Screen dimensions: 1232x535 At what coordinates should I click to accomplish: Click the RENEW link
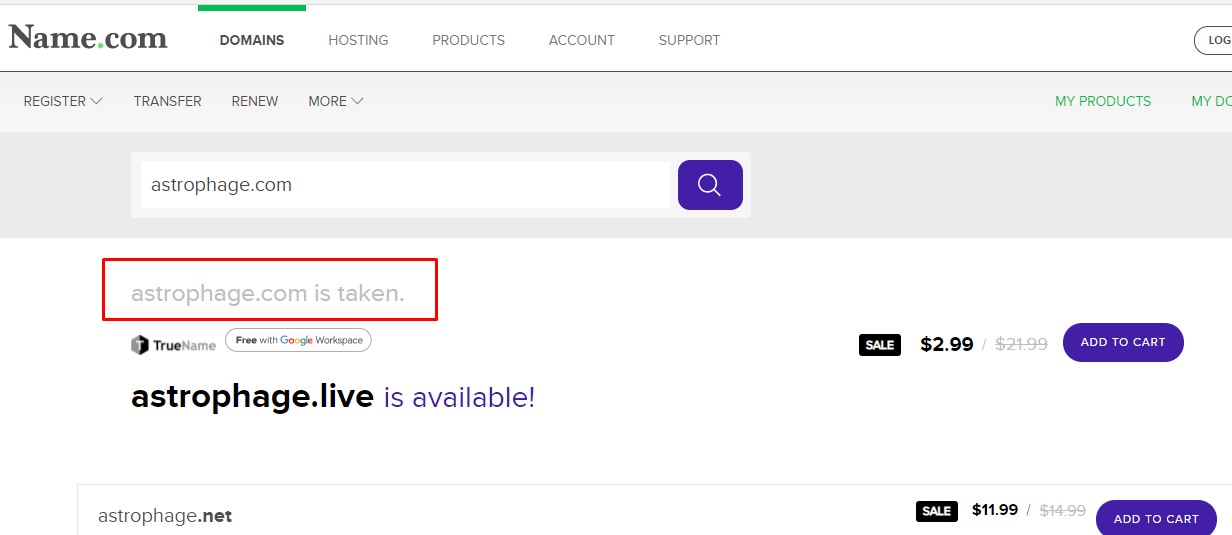pyautogui.click(x=255, y=101)
